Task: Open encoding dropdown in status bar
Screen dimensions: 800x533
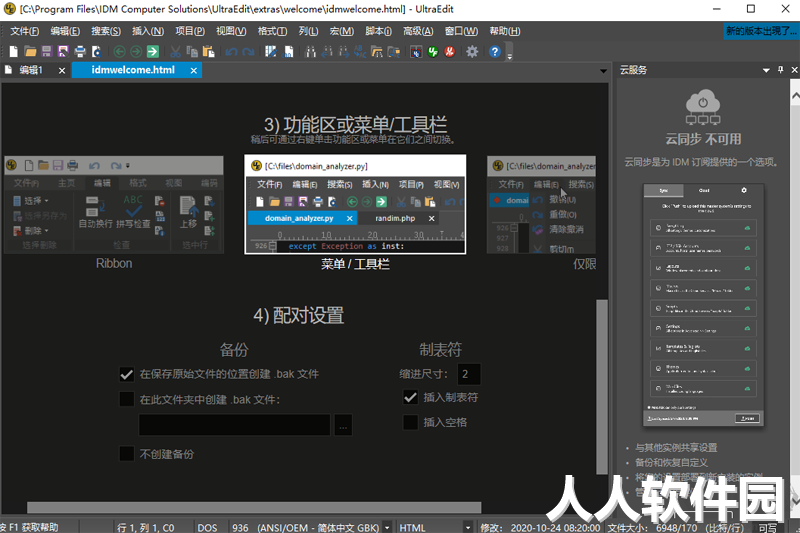Action: (387, 527)
